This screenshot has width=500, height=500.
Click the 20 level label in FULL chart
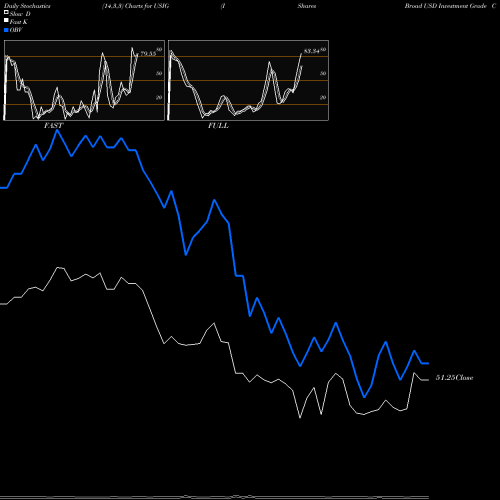(323, 97)
